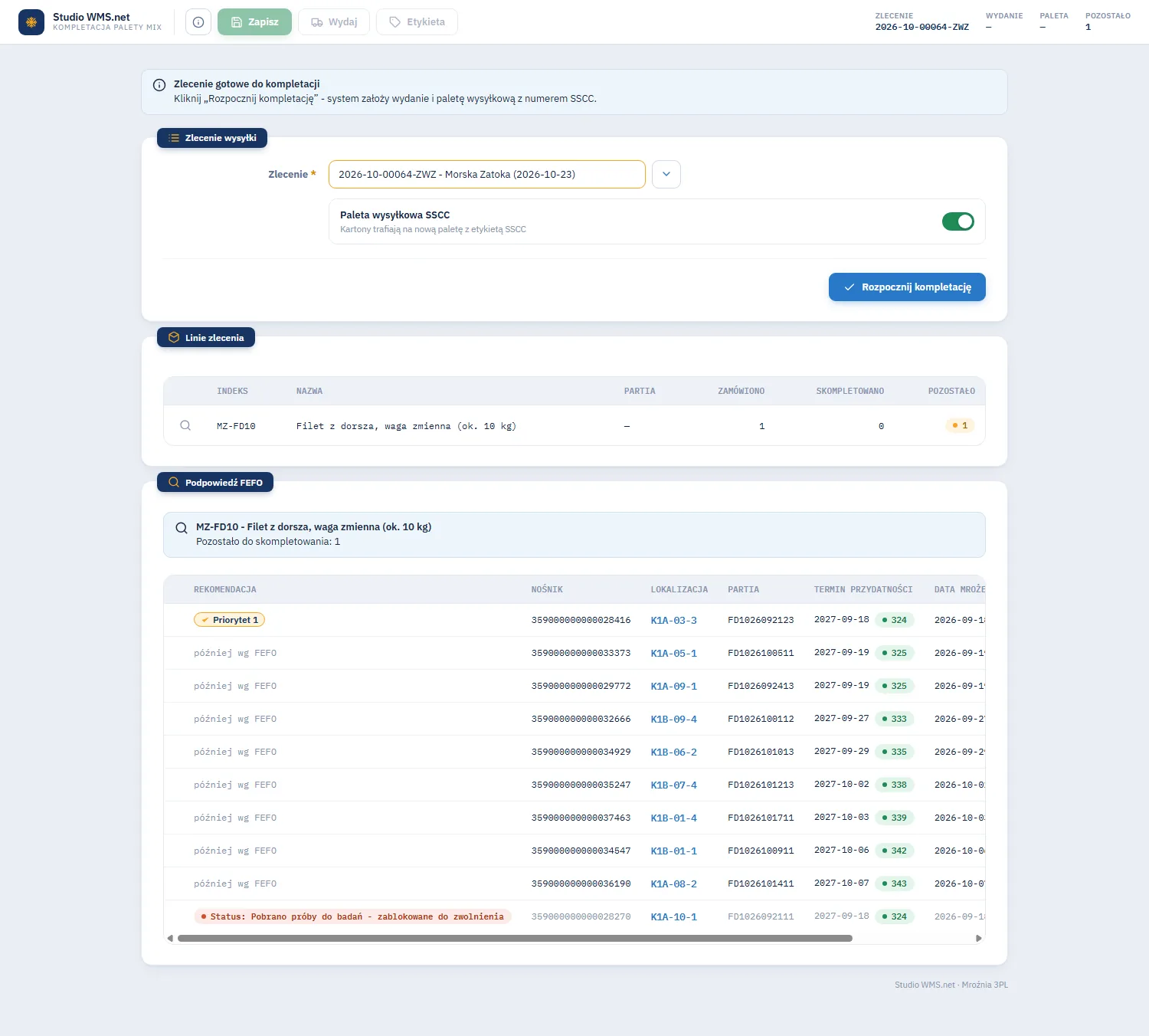Click the info icon in the ready banner
Viewport: 1149px width, 1036px height.
(159, 85)
